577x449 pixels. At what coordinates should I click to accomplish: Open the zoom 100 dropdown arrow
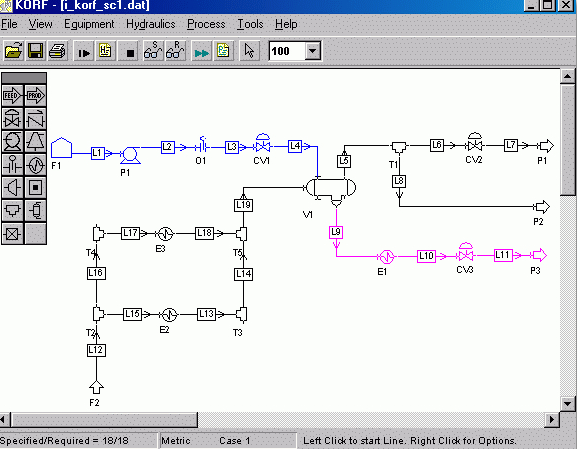click(312, 51)
